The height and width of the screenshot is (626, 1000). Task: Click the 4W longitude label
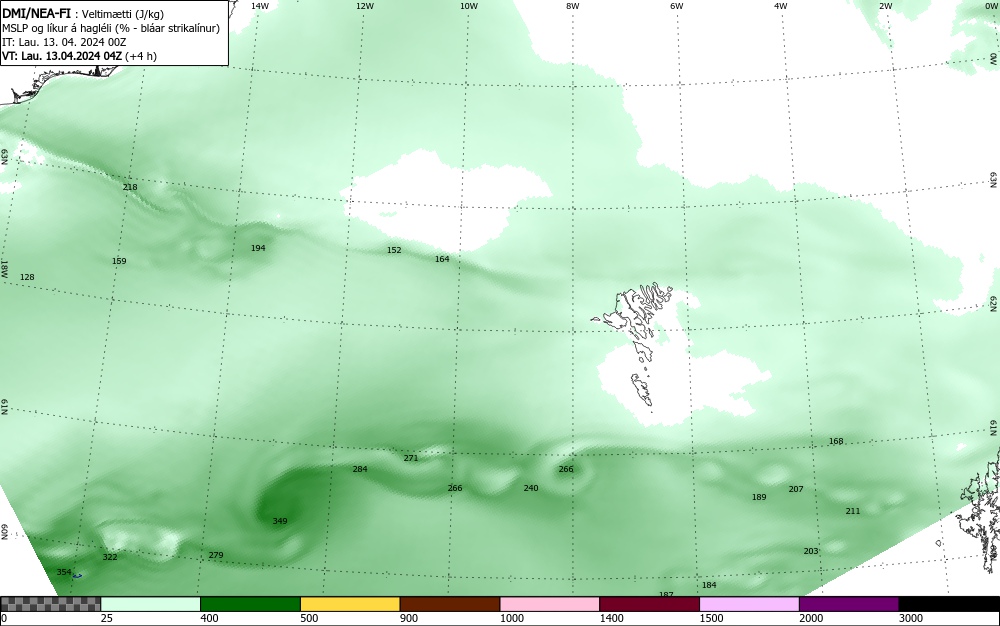[x=781, y=6]
